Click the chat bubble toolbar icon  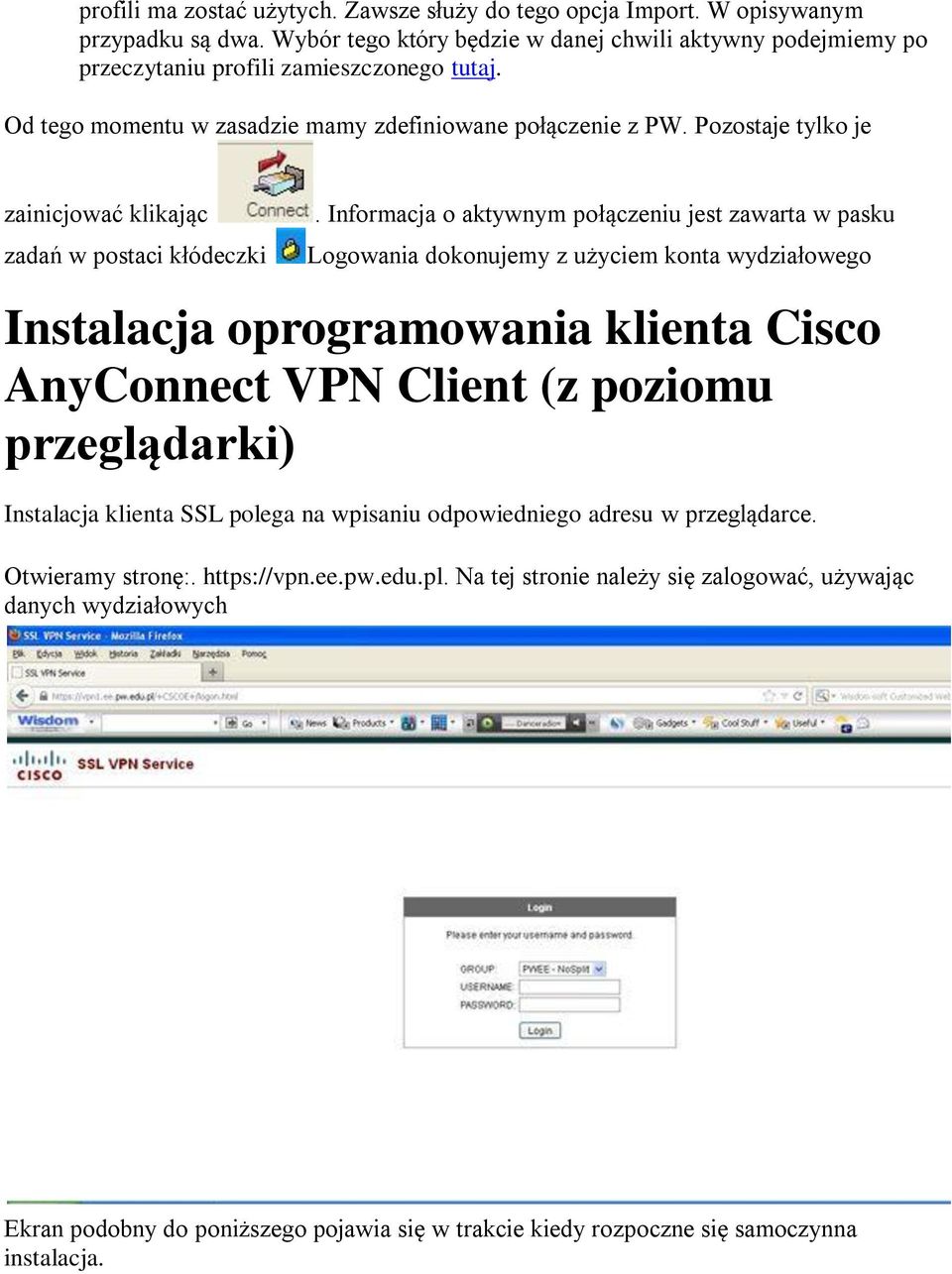[864, 723]
